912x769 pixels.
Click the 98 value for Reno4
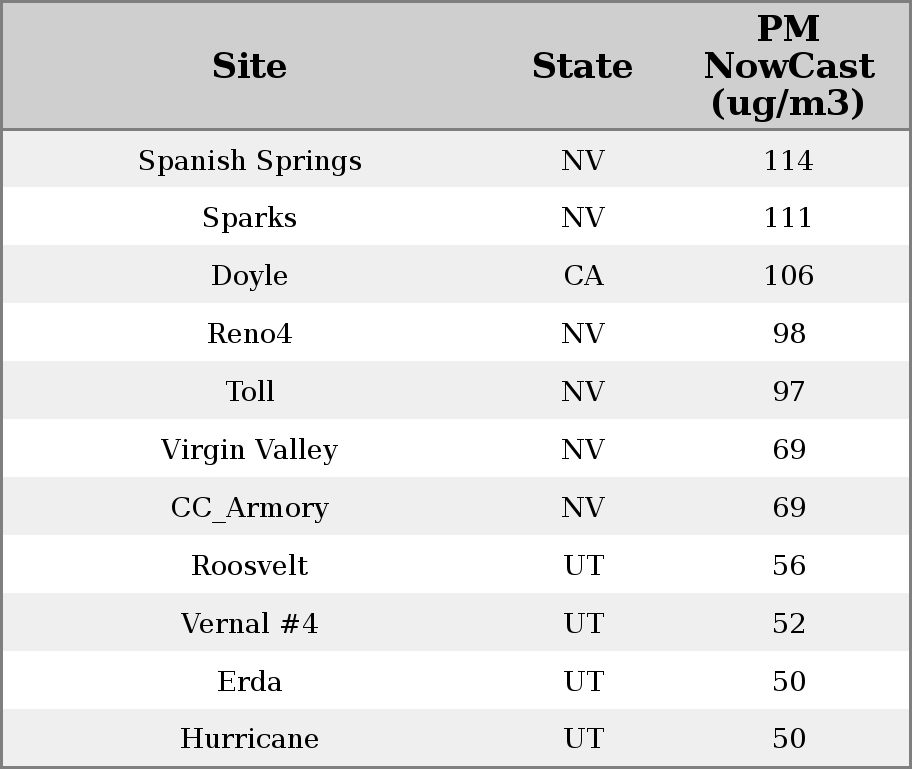coord(788,334)
